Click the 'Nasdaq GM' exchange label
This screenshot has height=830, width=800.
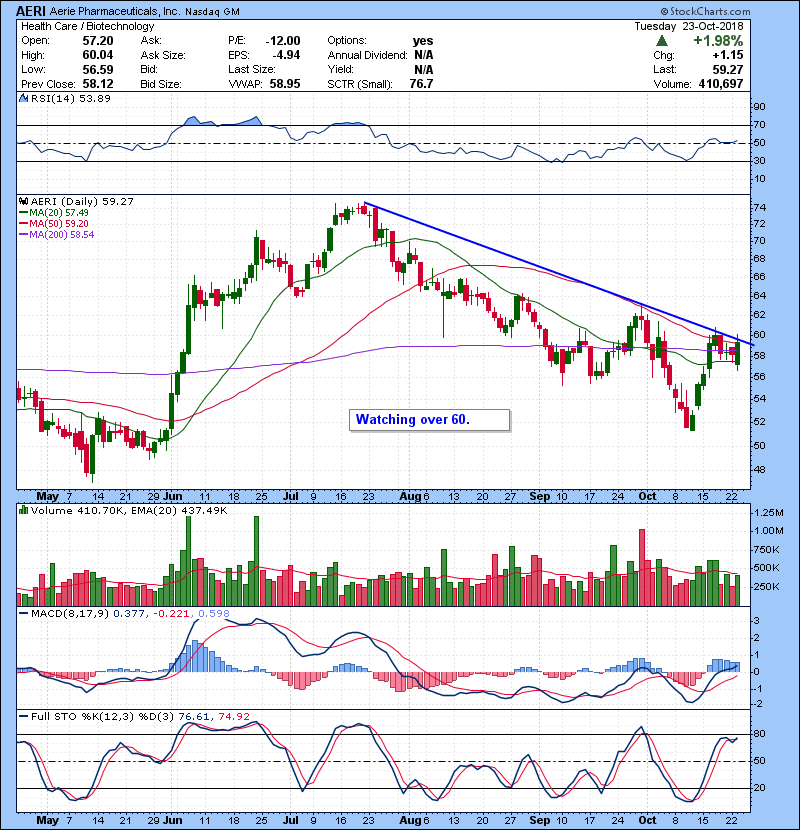point(212,12)
